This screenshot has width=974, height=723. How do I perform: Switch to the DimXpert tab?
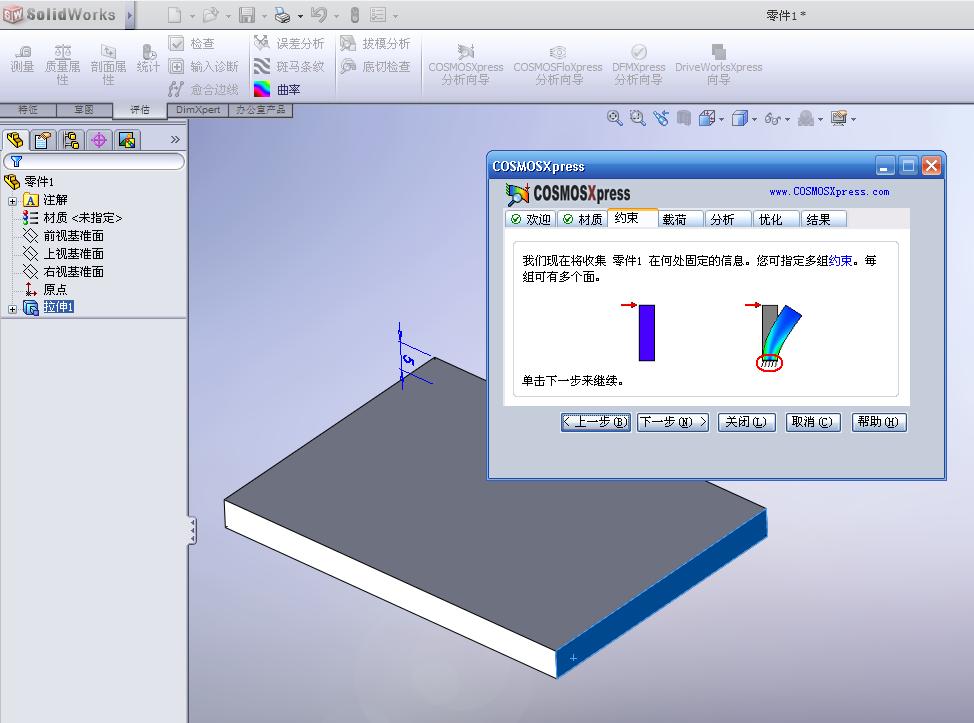tap(198, 110)
